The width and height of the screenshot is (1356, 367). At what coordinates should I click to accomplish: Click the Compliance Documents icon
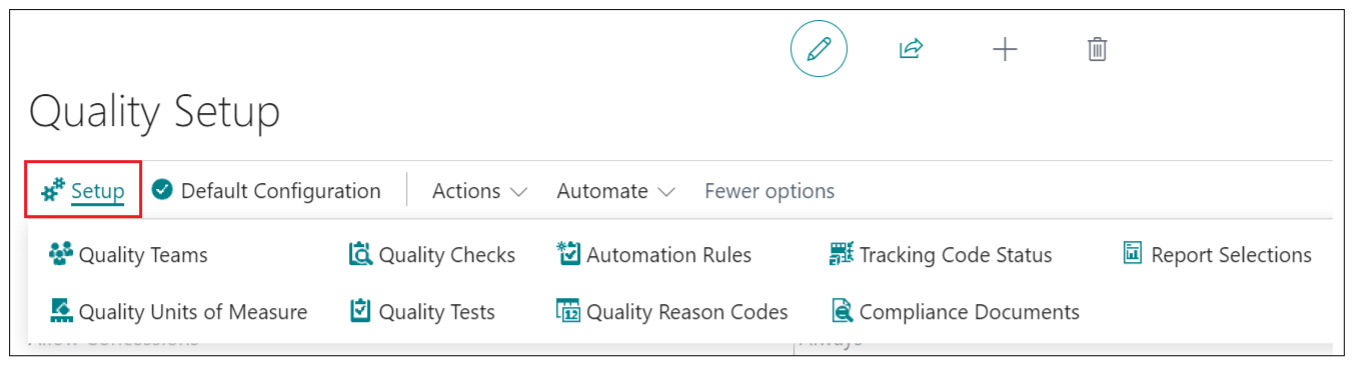[842, 311]
